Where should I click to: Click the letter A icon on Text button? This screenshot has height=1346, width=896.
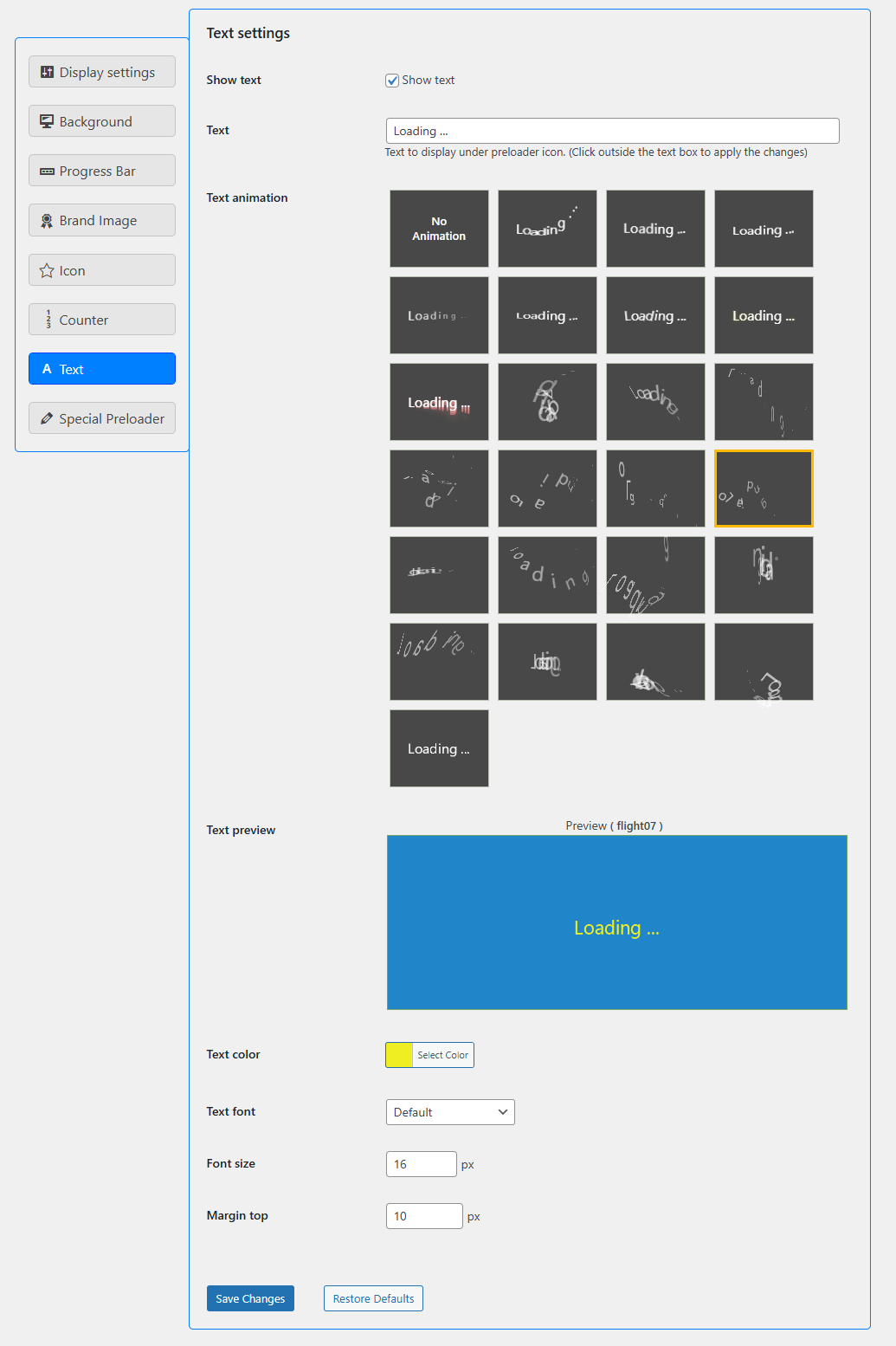48,368
